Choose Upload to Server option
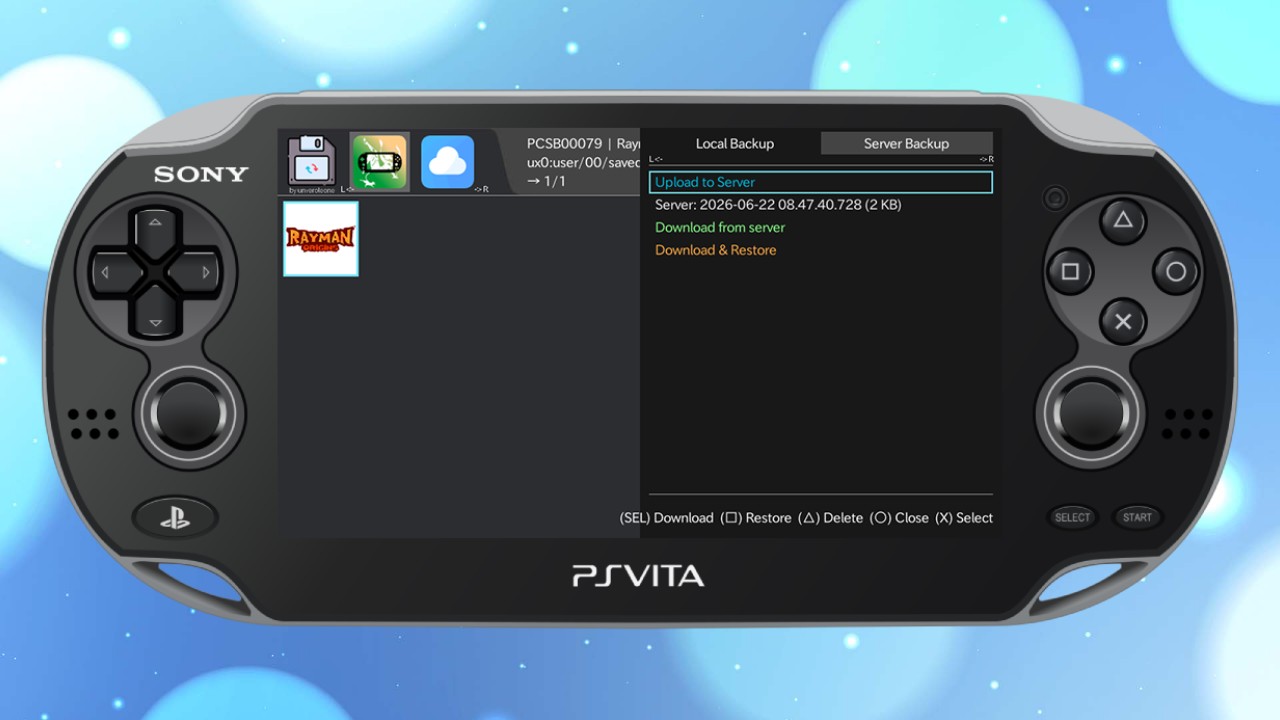Image resolution: width=1280 pixels, height=720 pixels. tap(821, 182)
